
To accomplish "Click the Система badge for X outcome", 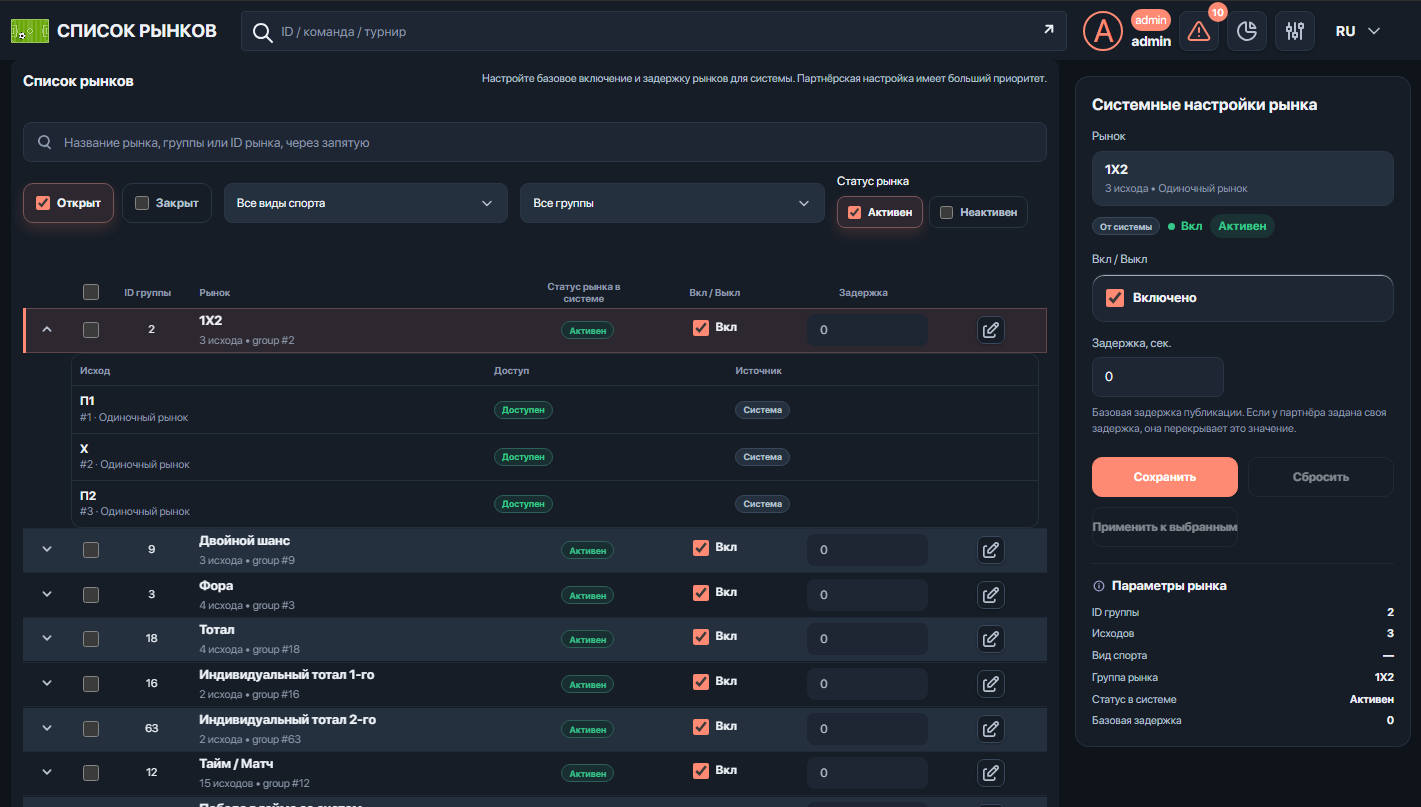I will coord(763,457).
